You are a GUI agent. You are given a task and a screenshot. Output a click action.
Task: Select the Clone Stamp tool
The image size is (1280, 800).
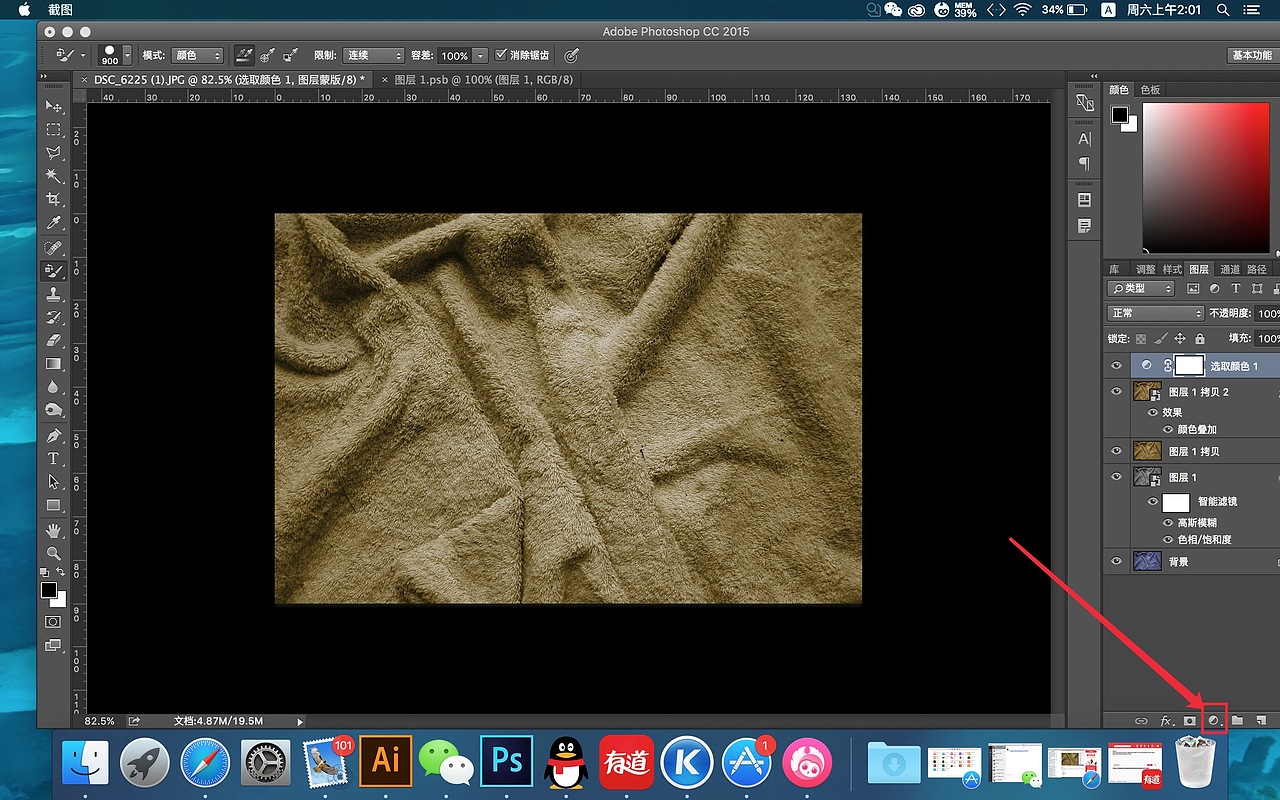coord(53,294)
